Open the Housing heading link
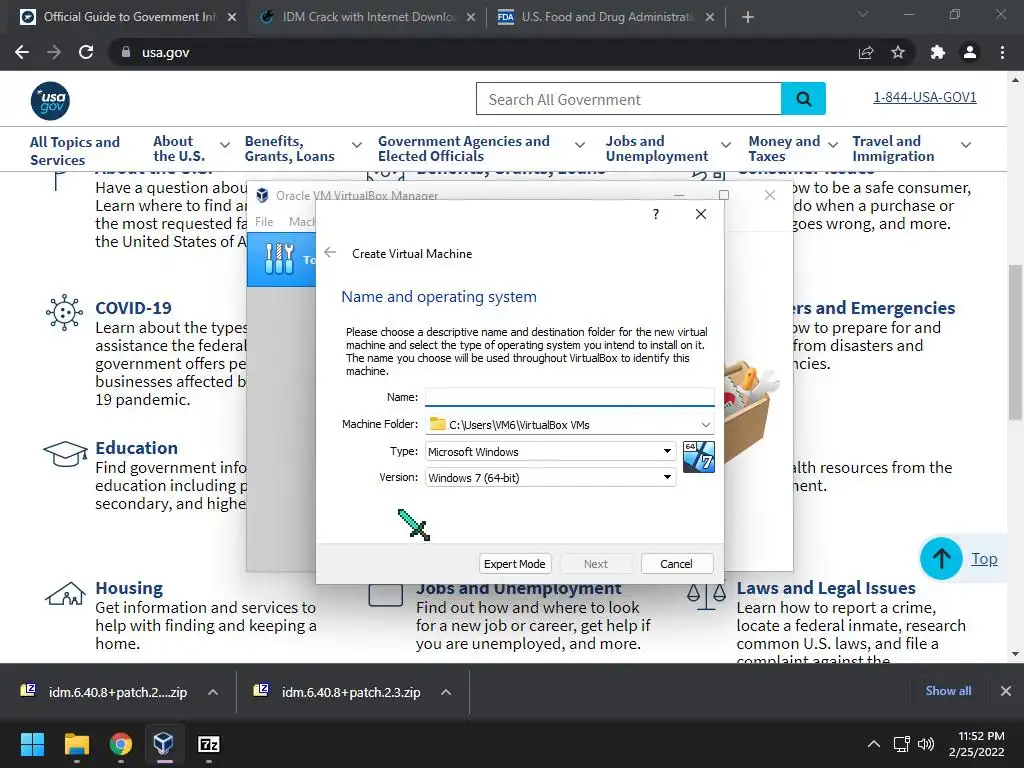Image resolution: width=1024 pixels, height=768 pixels. pyautogui.click(x=129, y=588)
